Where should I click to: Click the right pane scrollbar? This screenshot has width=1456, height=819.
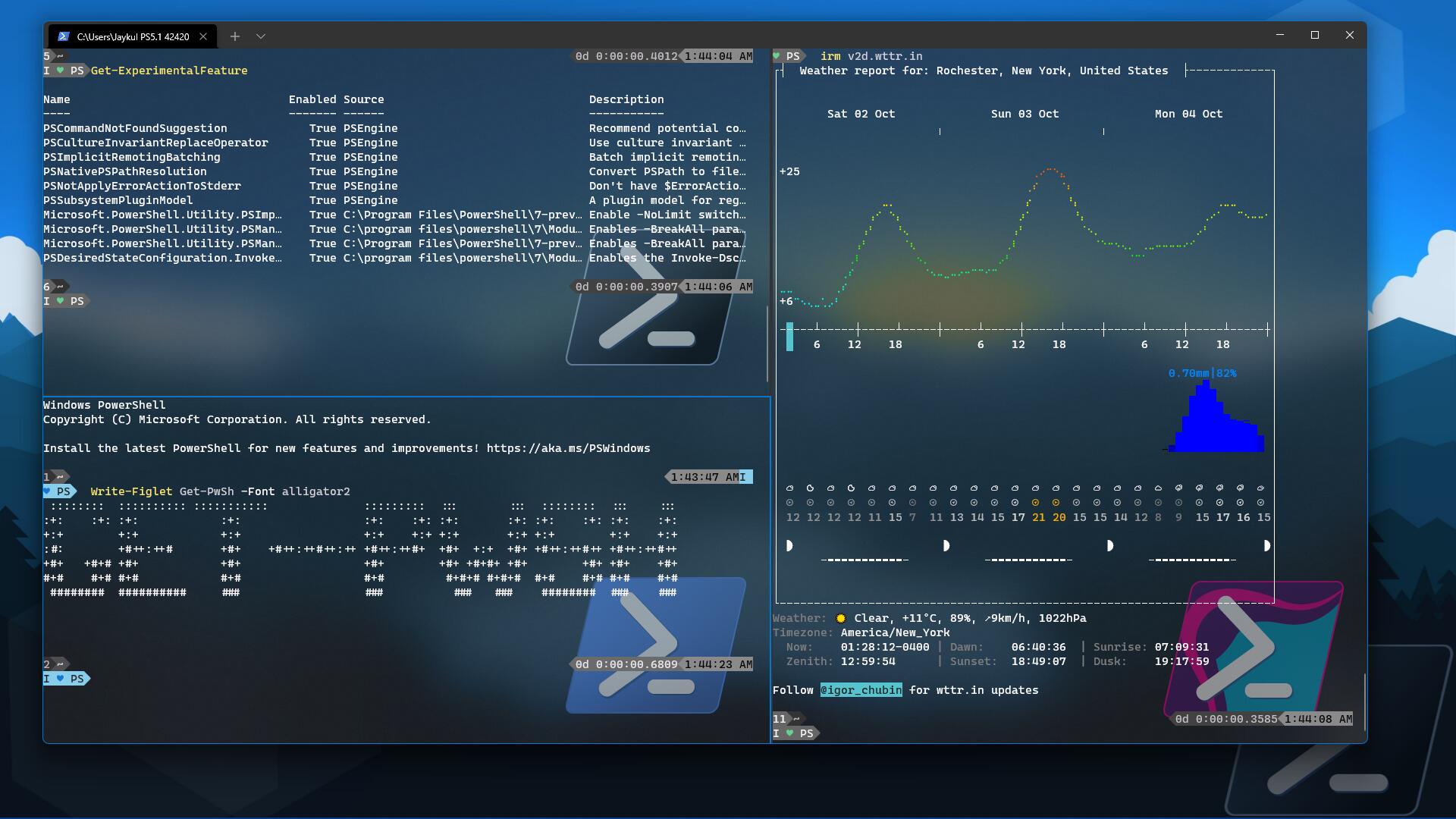[x=1364, y=701]
